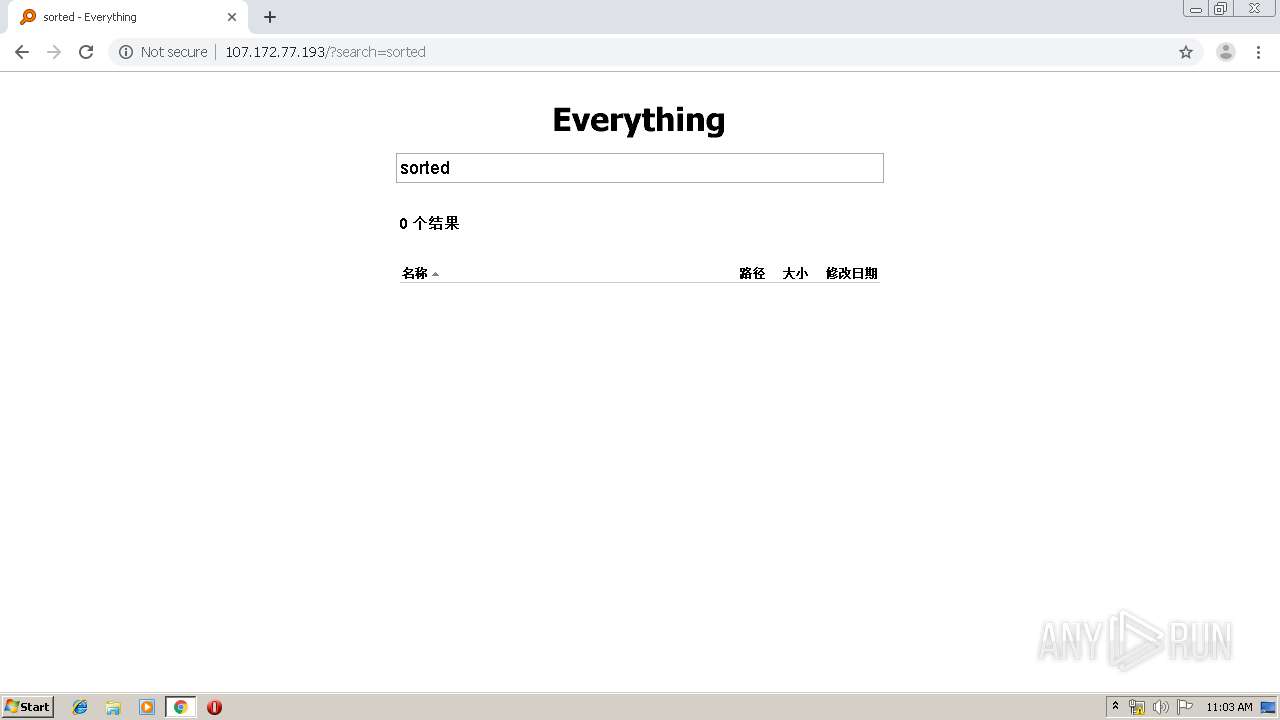
Task: Open the Action Center flag icon
Action: 1185,707
